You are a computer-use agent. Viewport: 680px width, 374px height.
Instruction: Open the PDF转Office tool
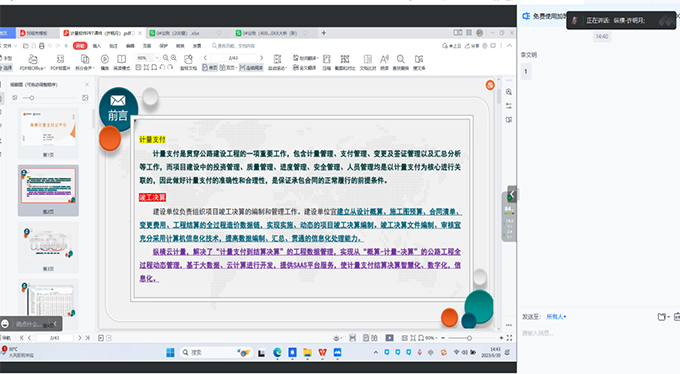33,62
